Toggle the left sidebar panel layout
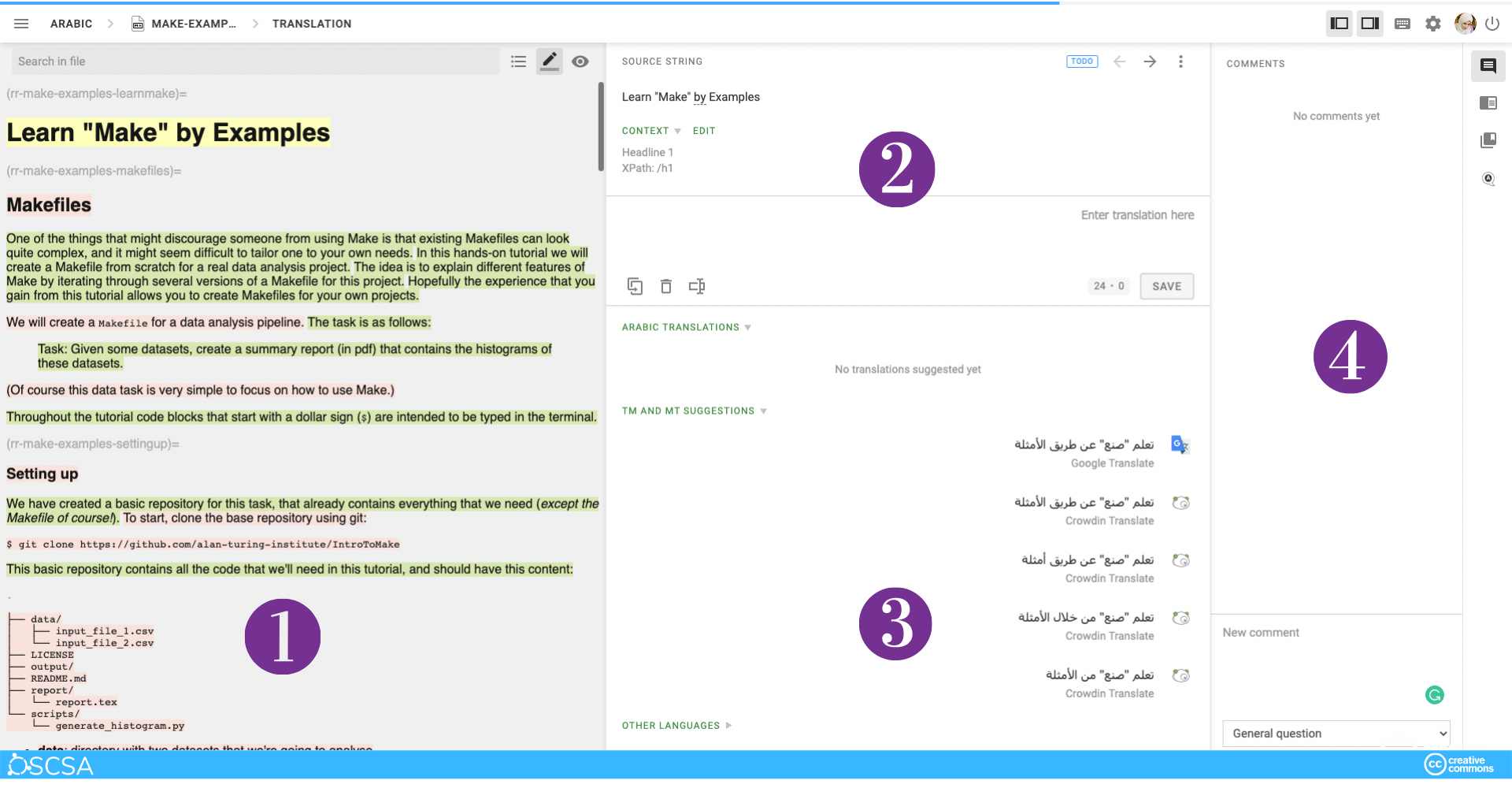1512x788 pixels. 1340,24
